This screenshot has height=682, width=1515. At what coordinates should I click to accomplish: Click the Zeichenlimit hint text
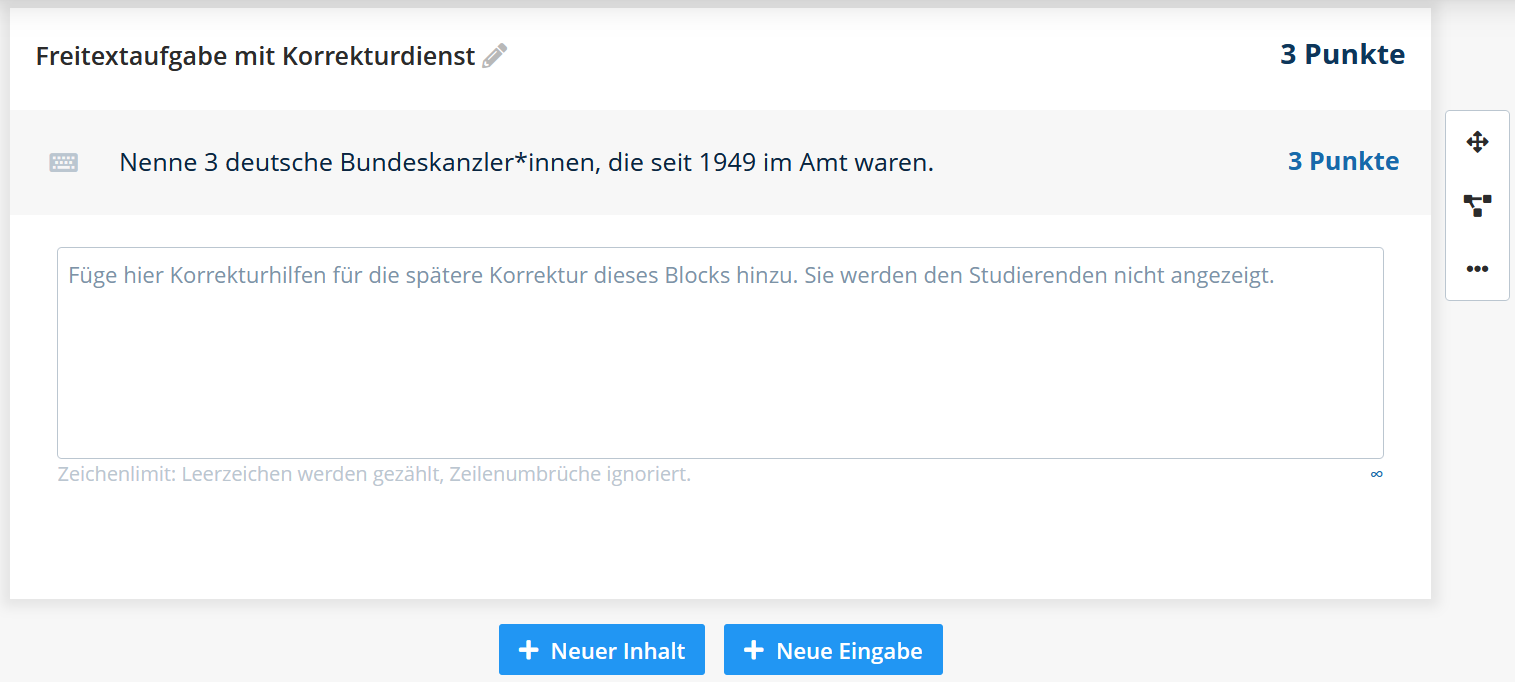pyautogui.click(x=374, y=474)
